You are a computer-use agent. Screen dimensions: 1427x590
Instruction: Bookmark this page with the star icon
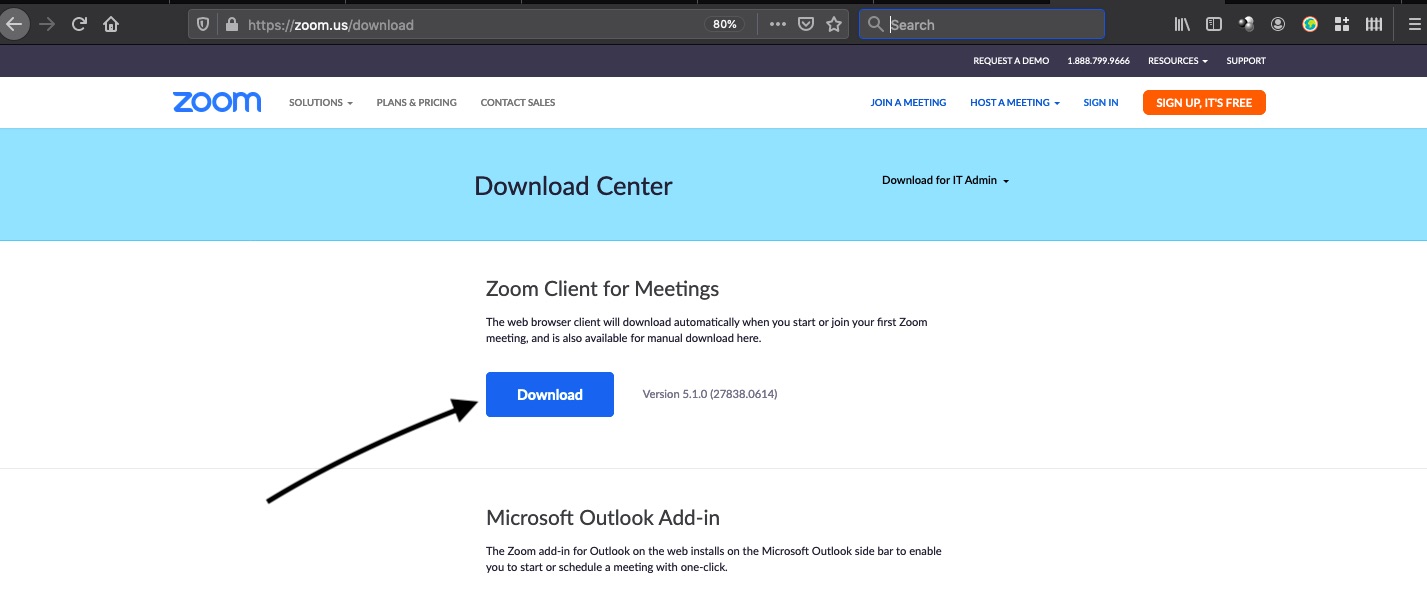point(833,25)
